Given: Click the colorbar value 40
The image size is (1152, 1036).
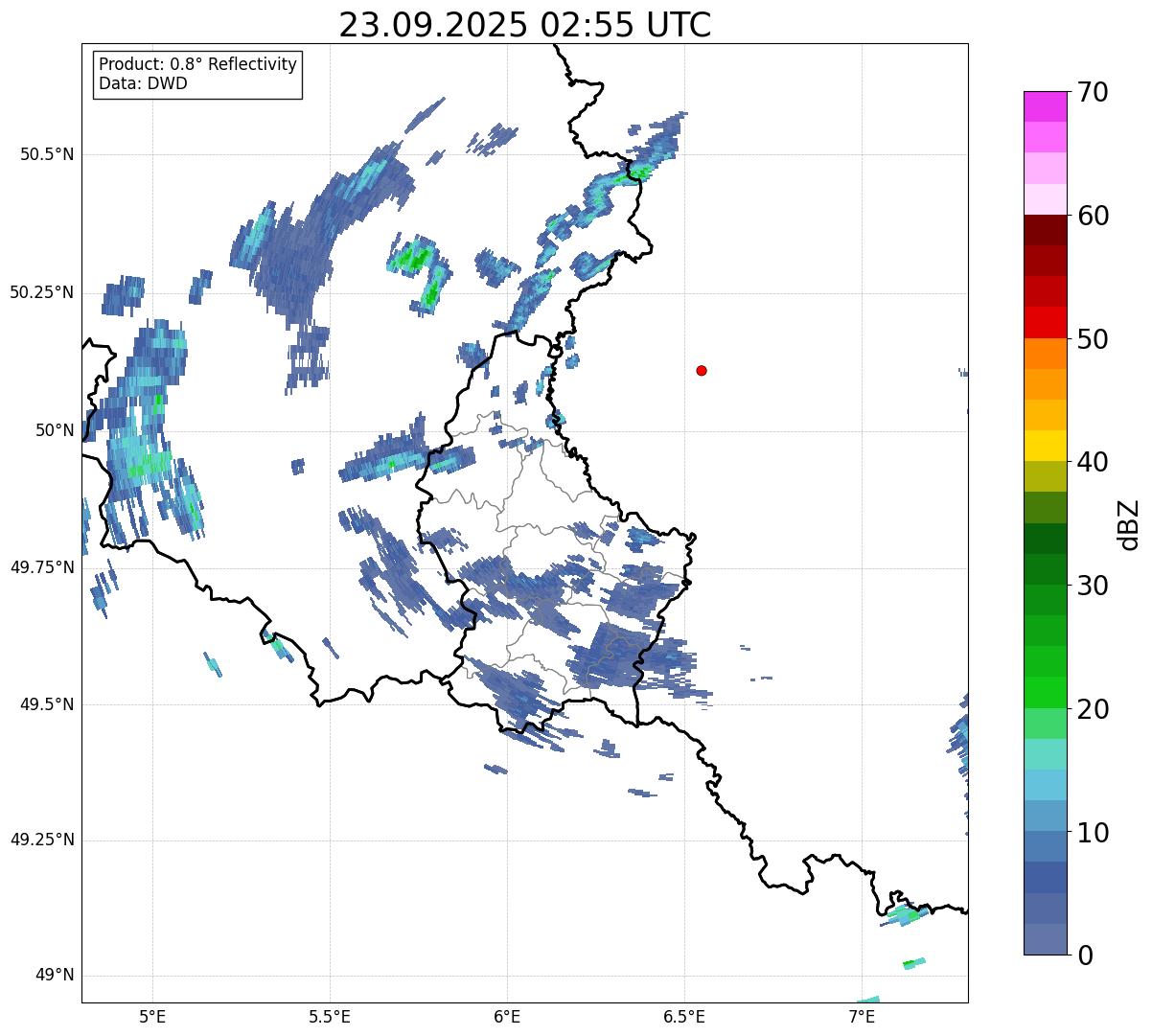Looking at the screenshot, I should (x=1093, y=462).
